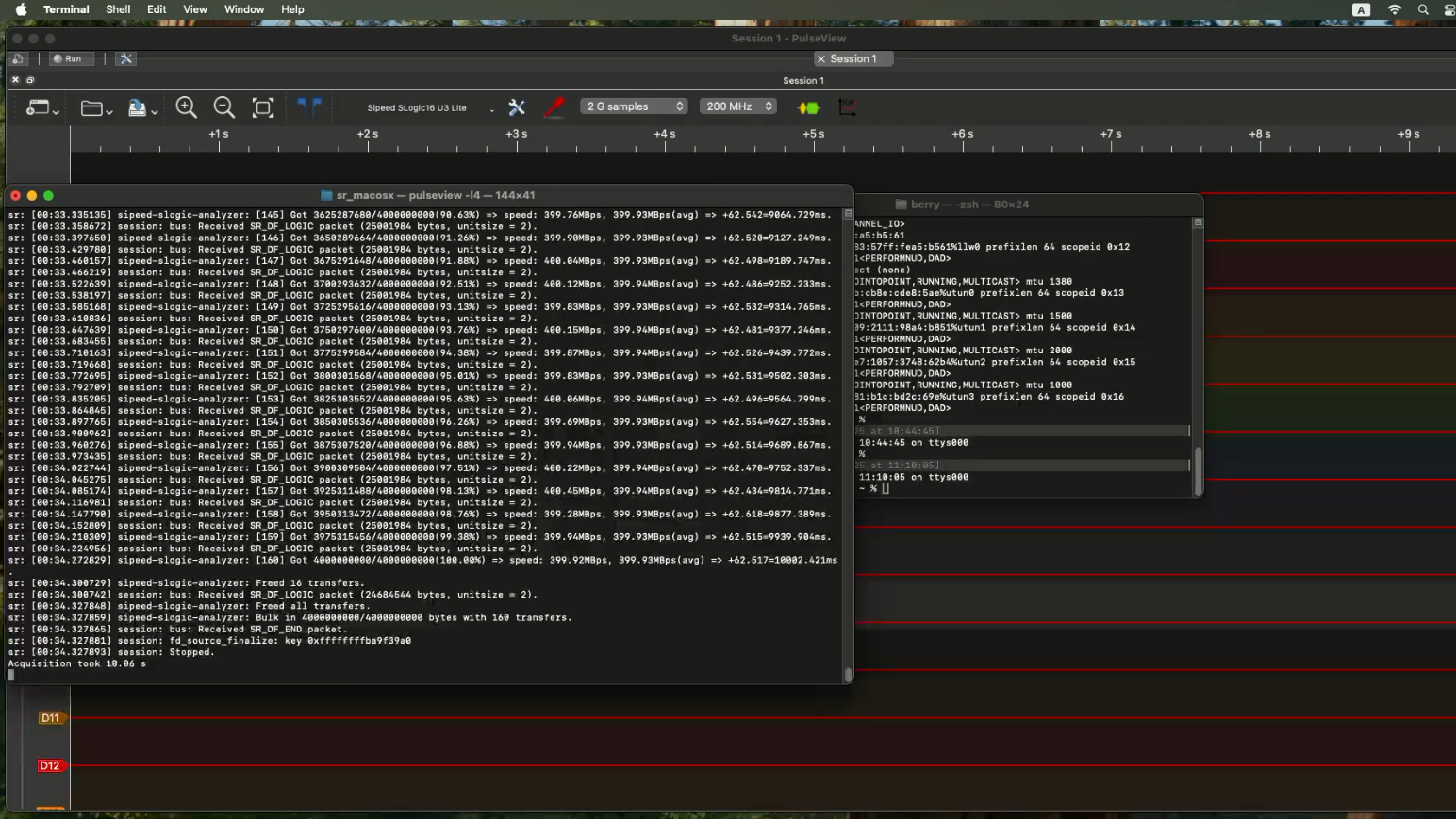Image resolution: width=1456 pixels, height=819 pixels.
Task: Open the settings icon beside Run
Action: tap(126, 58)
